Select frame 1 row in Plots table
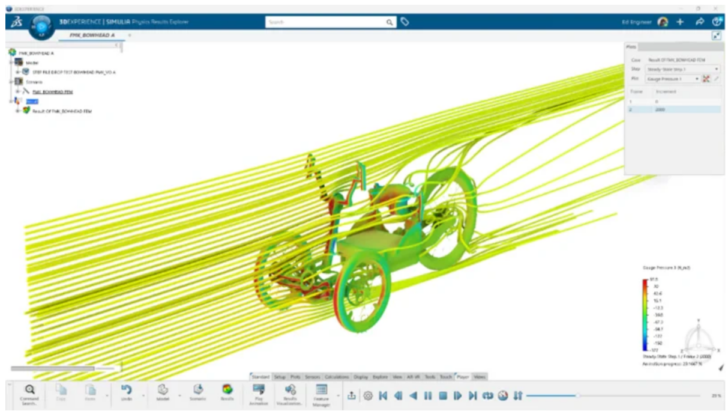The width and height of the screenshot is (728, 417). [674, 101]
